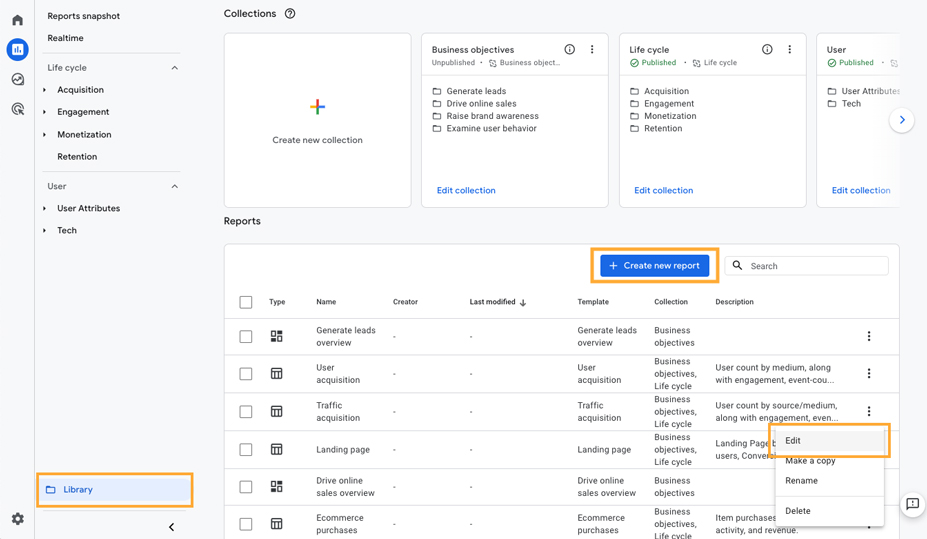Image resolution: width=927 pixels, height=539 pixels.
Task: Expand the User Attributes tree item
Action: [44, 208]
